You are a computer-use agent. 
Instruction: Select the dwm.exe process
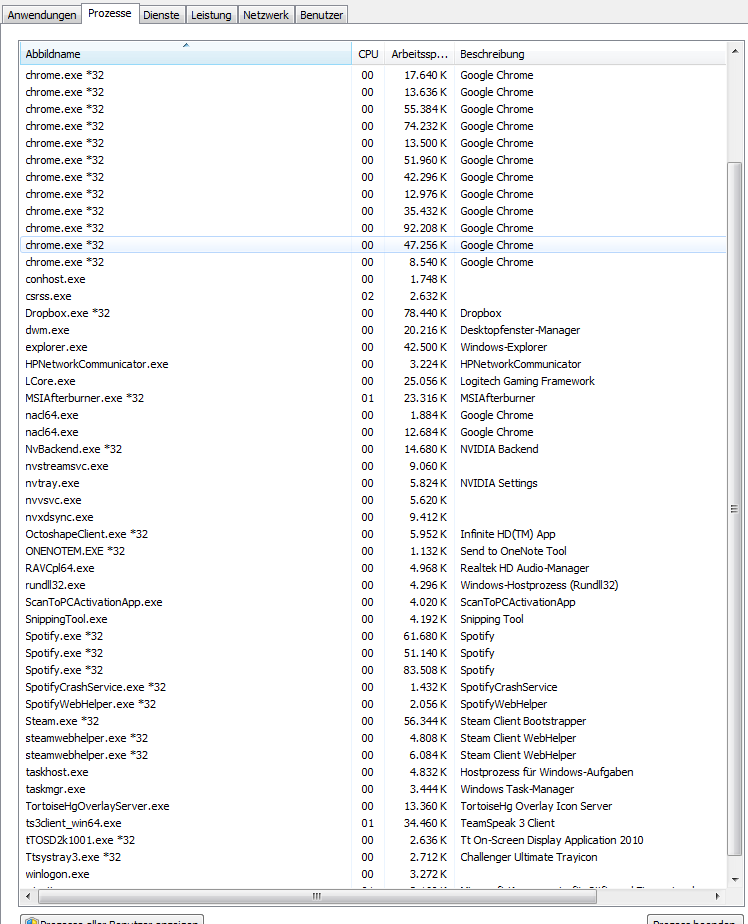(x=373, y=331)
